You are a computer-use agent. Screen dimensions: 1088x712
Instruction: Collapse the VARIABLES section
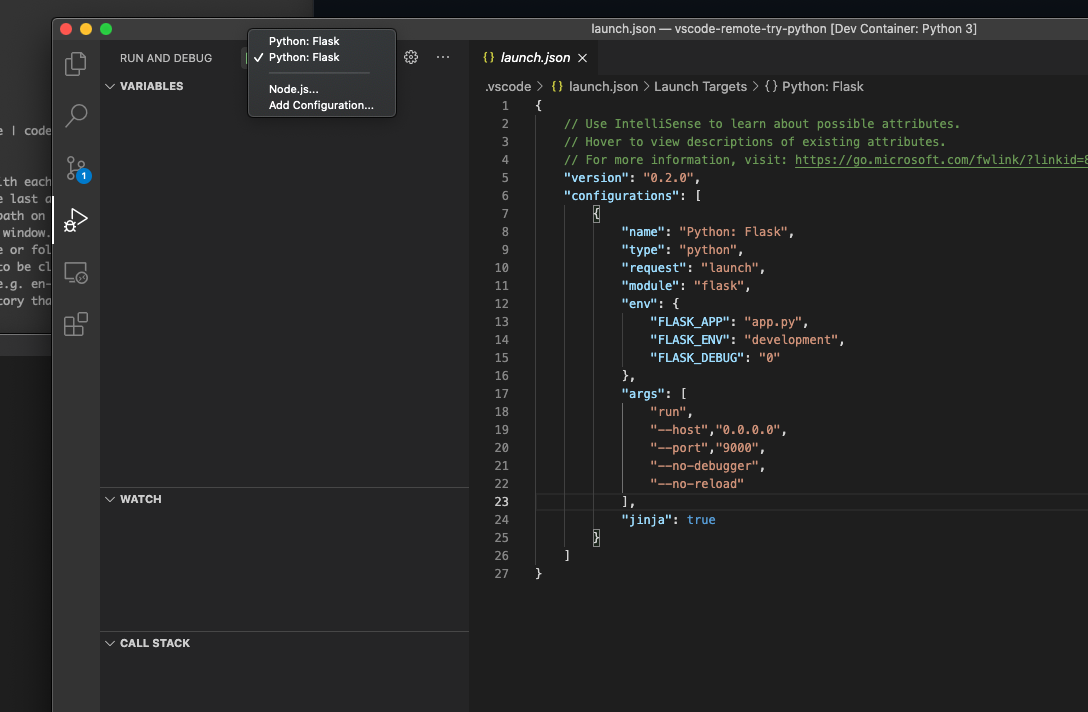(x=151, y=86)
